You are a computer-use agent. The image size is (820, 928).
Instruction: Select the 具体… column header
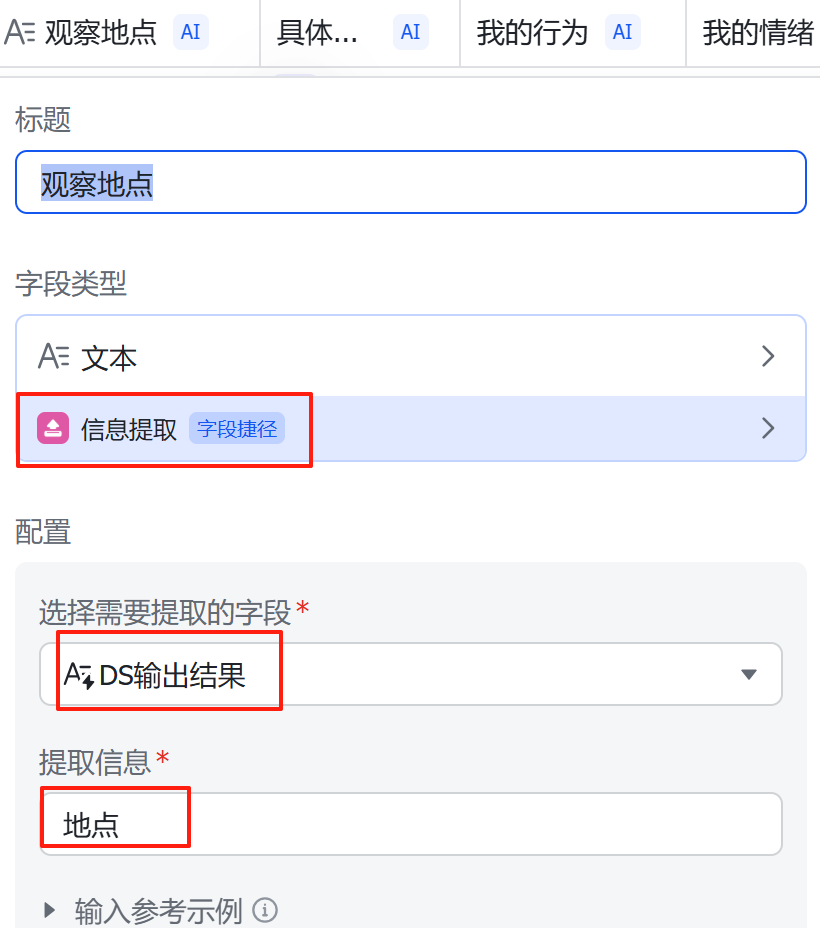point(316,32)
